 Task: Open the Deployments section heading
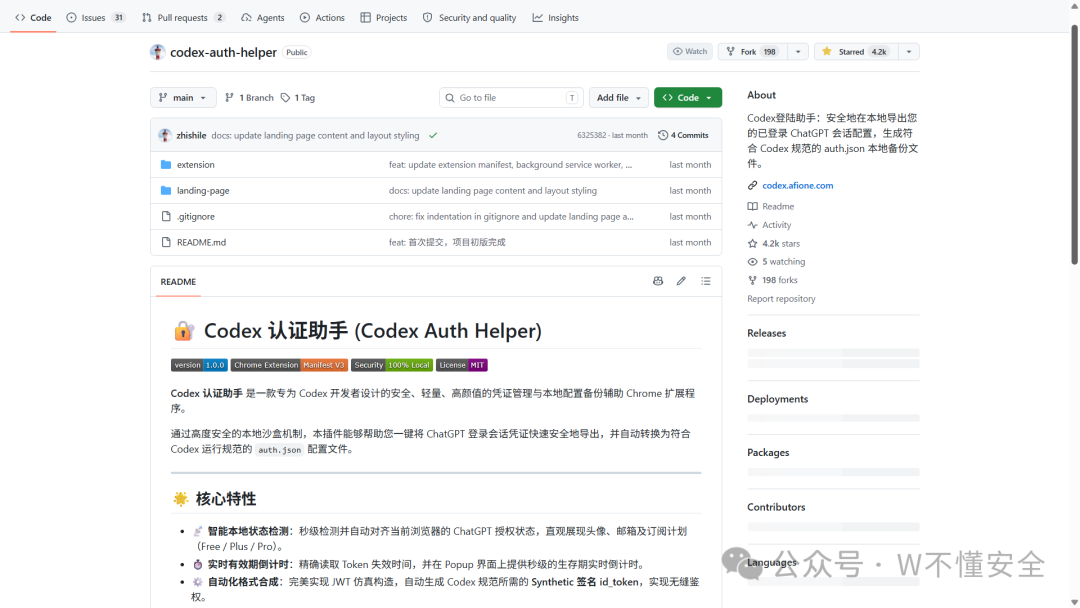tap(778, 399)
